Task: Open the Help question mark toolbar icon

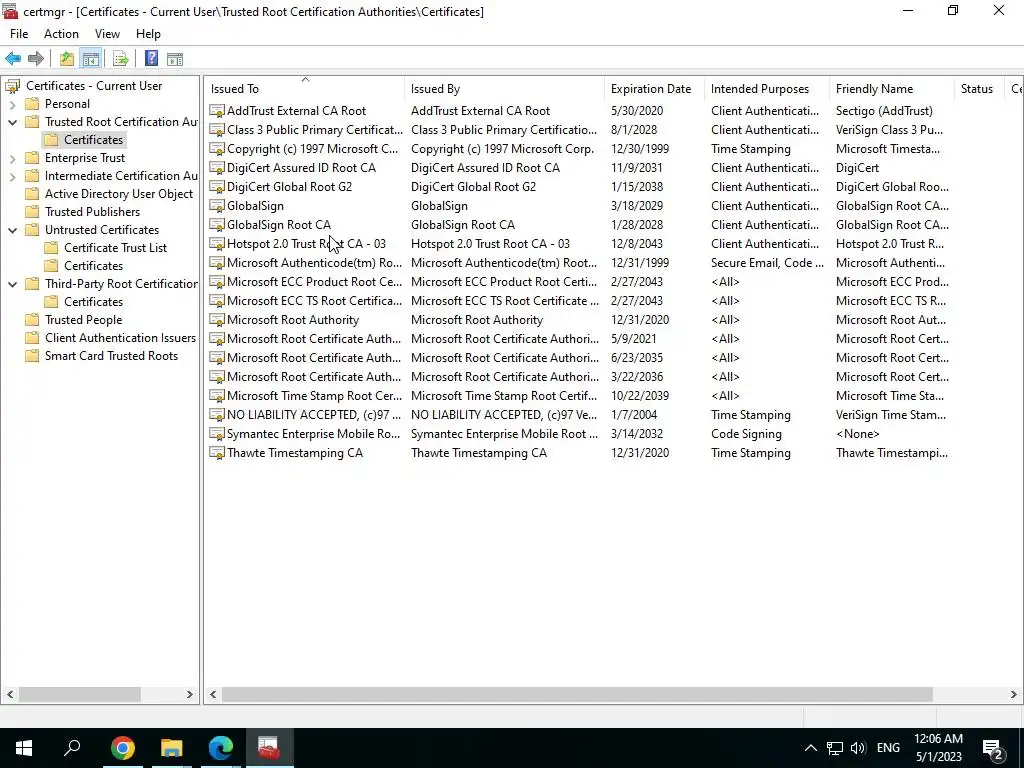Action: (x=152, y=59)
